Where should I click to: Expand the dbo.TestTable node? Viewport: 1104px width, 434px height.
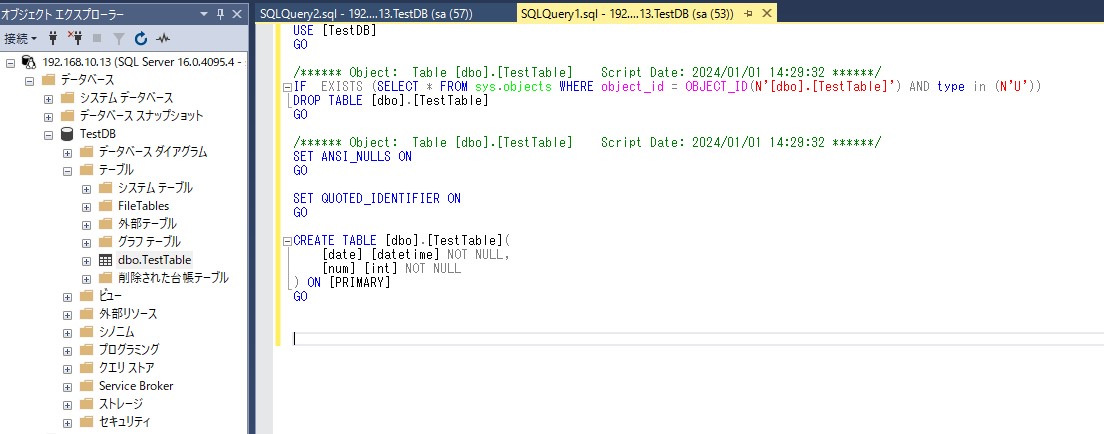coord(87,261)
